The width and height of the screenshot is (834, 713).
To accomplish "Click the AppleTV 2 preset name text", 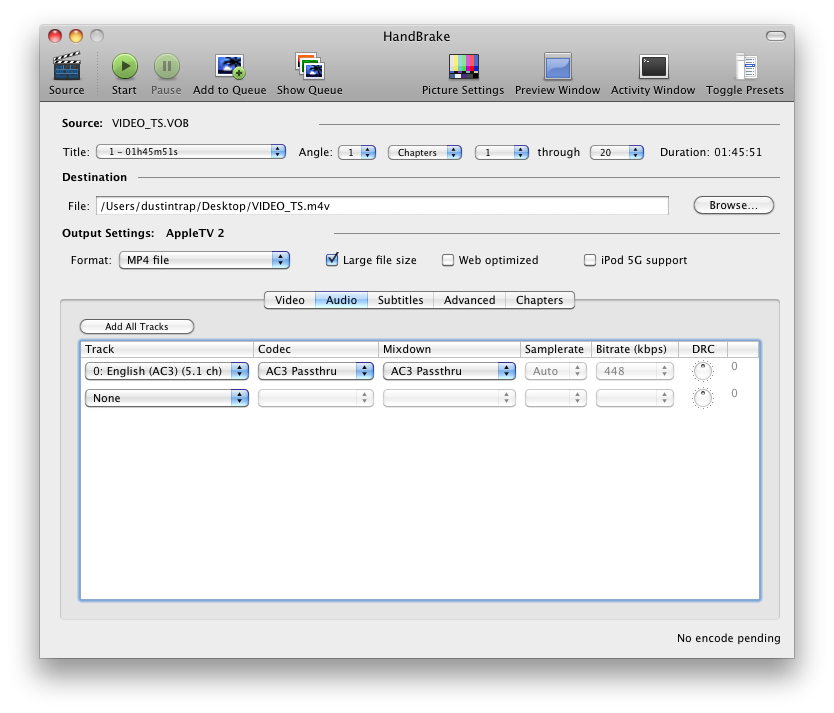I will (195, 233).
